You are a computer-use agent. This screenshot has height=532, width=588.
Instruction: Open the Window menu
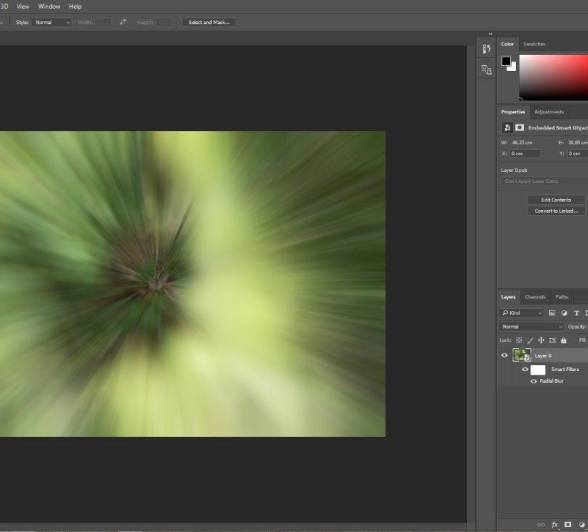pyautogui.click(x=49, y=6)
